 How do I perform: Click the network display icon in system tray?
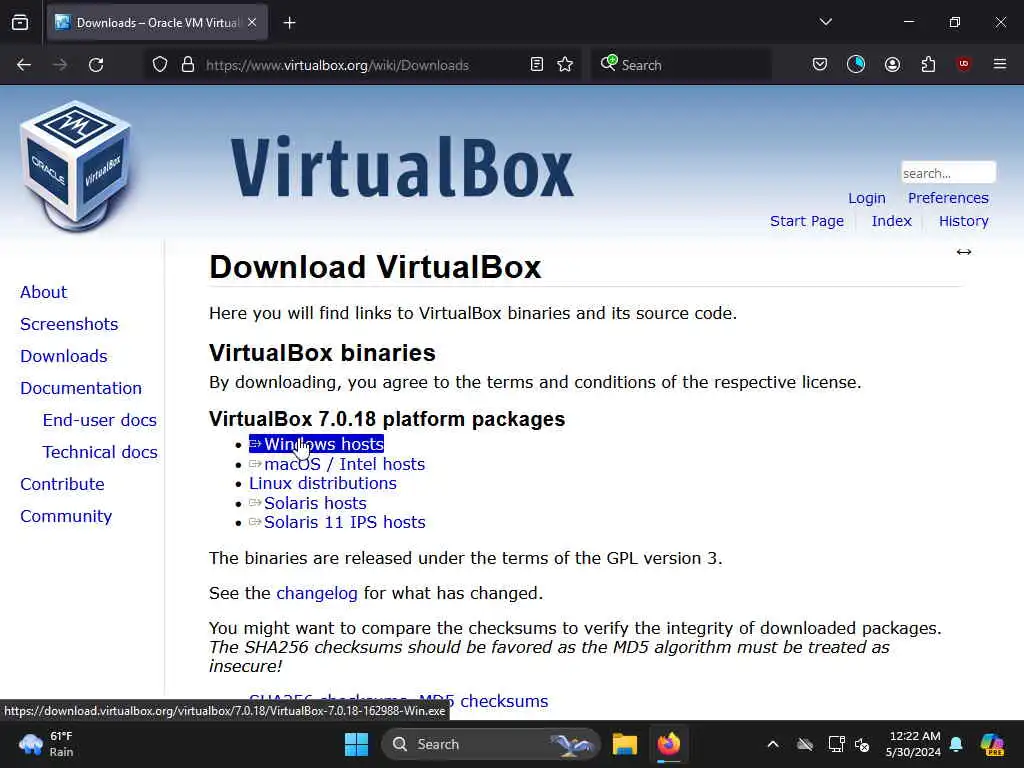tap(837, 744)
